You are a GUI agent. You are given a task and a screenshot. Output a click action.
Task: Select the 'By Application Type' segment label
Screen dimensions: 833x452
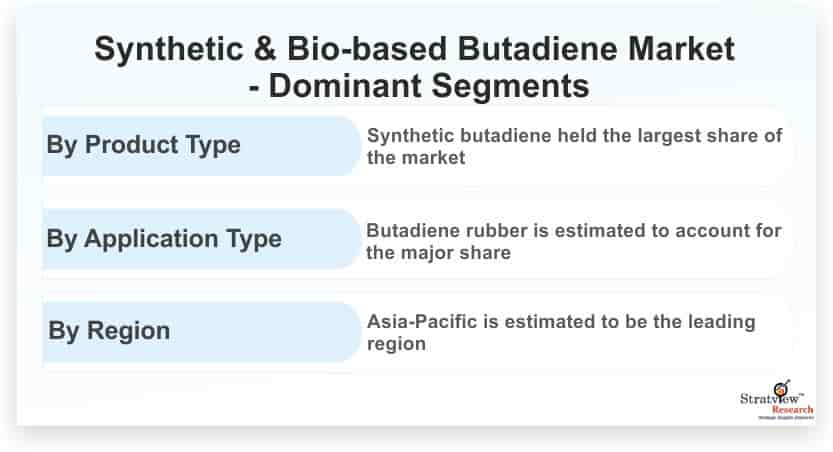click(x=164, y=239)
